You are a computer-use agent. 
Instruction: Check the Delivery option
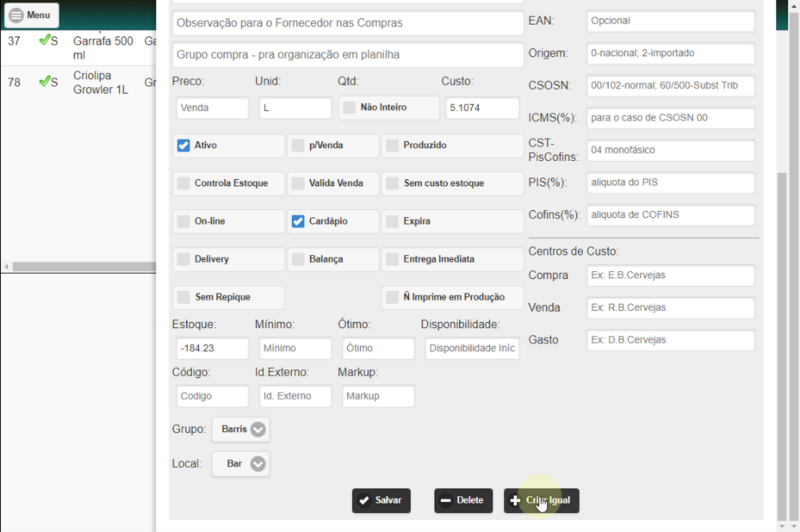click(x=183, y=259)
